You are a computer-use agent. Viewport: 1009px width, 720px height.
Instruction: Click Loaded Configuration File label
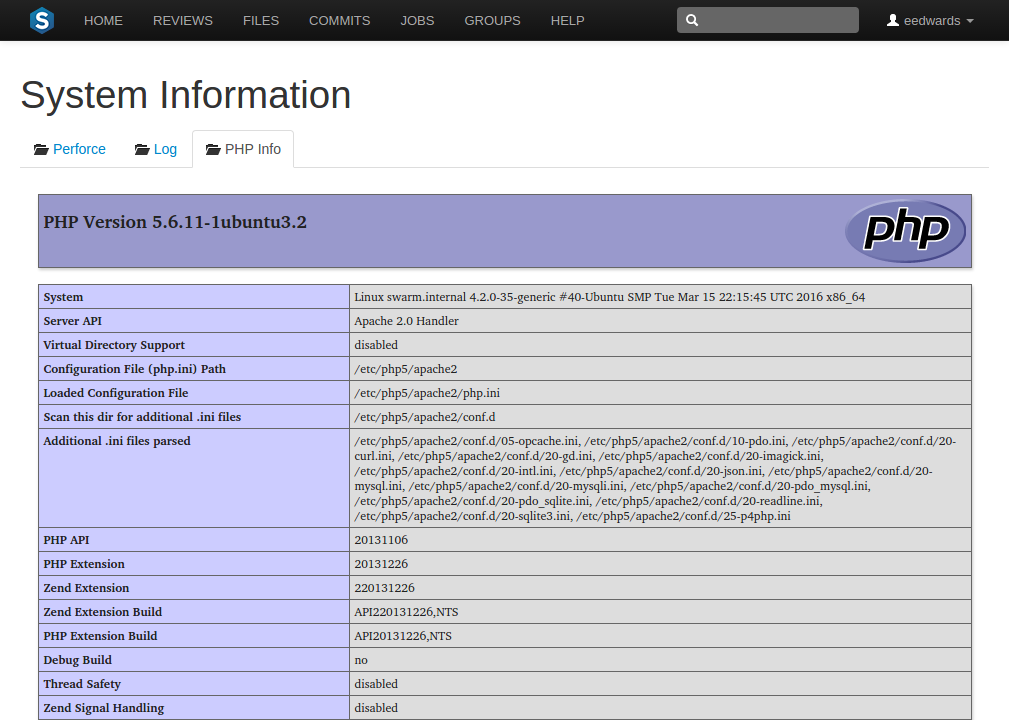coord(116,392)
